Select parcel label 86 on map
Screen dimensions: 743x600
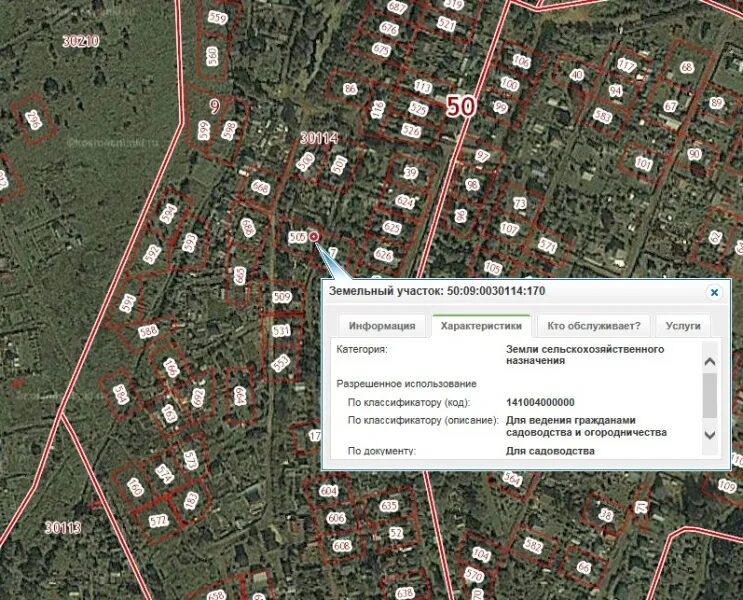tap(350, 89)
